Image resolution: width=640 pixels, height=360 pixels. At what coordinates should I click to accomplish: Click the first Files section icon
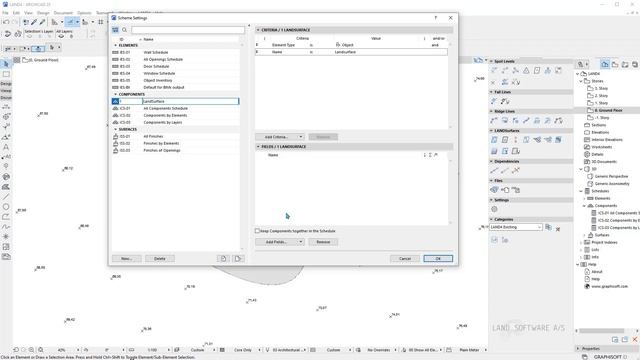pos(494,190)
